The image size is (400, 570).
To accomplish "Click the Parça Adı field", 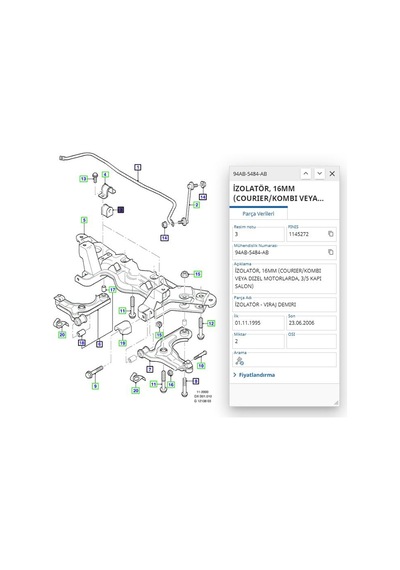I will pos(285,305).
